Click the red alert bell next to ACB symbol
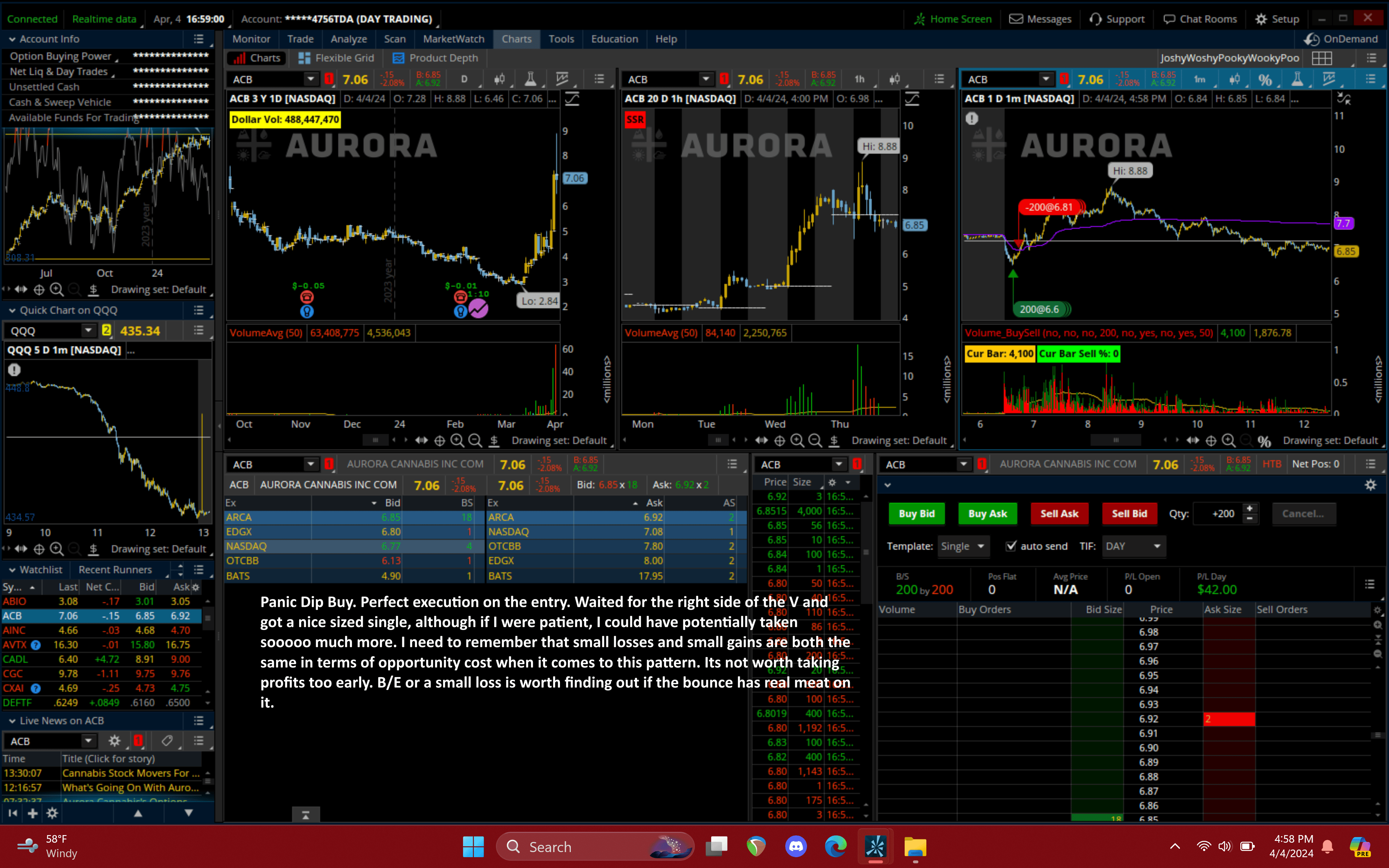Screen dimensions: 1389x868 [329, 78]
